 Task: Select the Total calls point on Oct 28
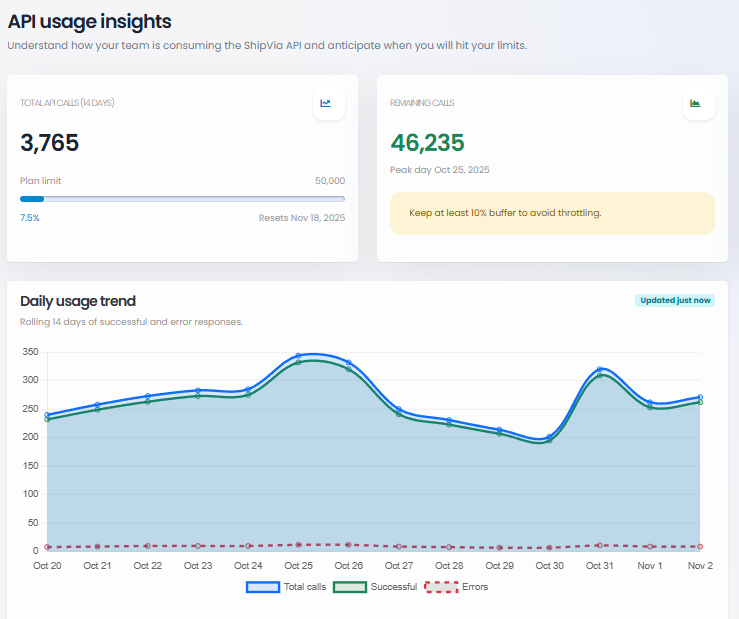tap(449, 420)
